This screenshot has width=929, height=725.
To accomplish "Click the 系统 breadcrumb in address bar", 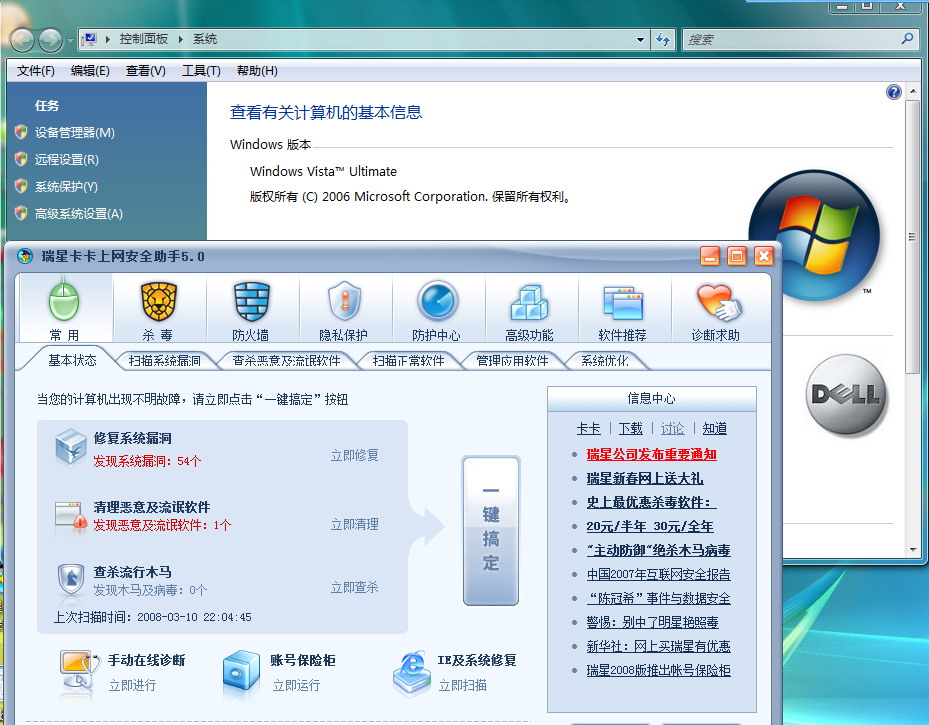I will 205,39.
